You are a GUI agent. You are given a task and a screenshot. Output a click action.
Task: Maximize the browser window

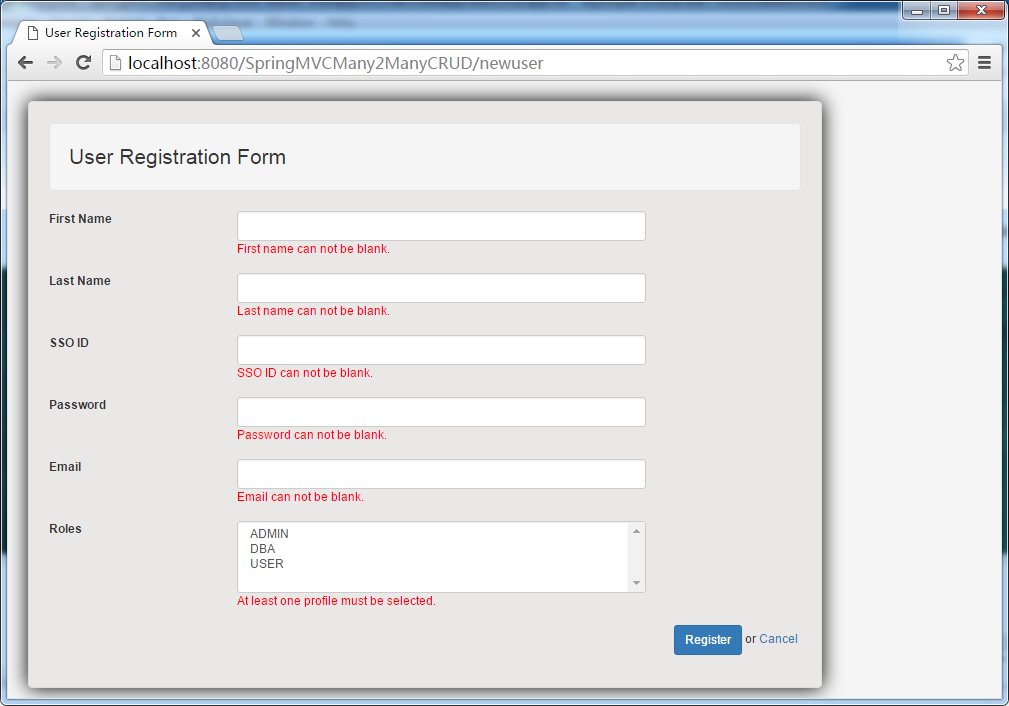pyautogui.click(x=944, y=10)
